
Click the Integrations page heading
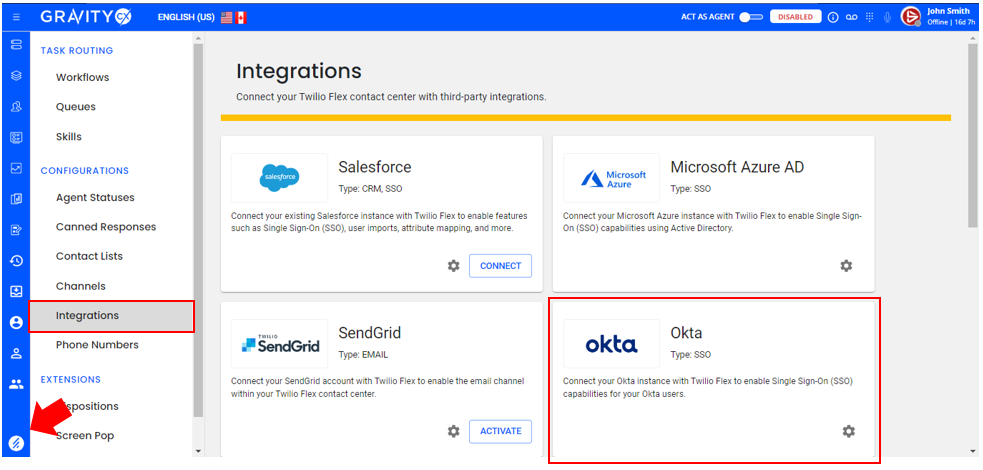point(299,71)
